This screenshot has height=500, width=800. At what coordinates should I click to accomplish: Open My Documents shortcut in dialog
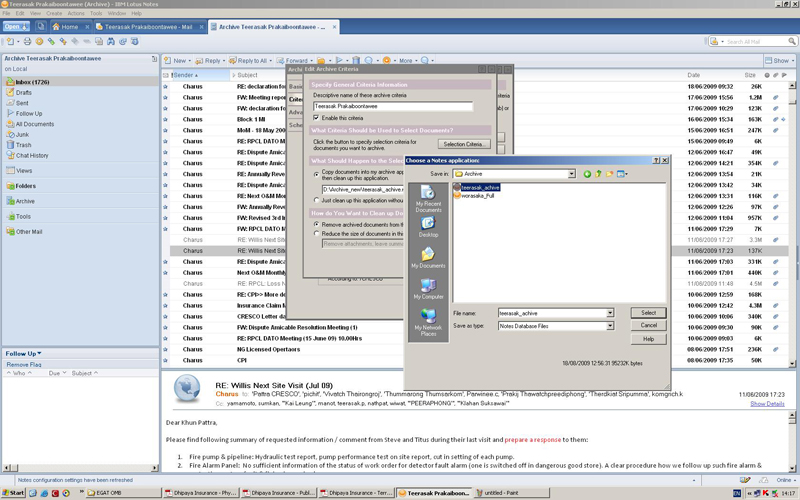coord(428,258)
